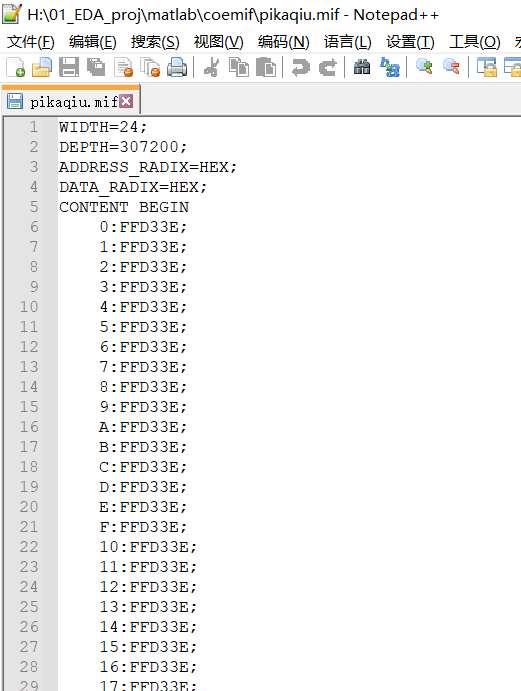Open the 搜索(S) menu
The height and width of the screenshot is (691, 521).
coord(155,42)
